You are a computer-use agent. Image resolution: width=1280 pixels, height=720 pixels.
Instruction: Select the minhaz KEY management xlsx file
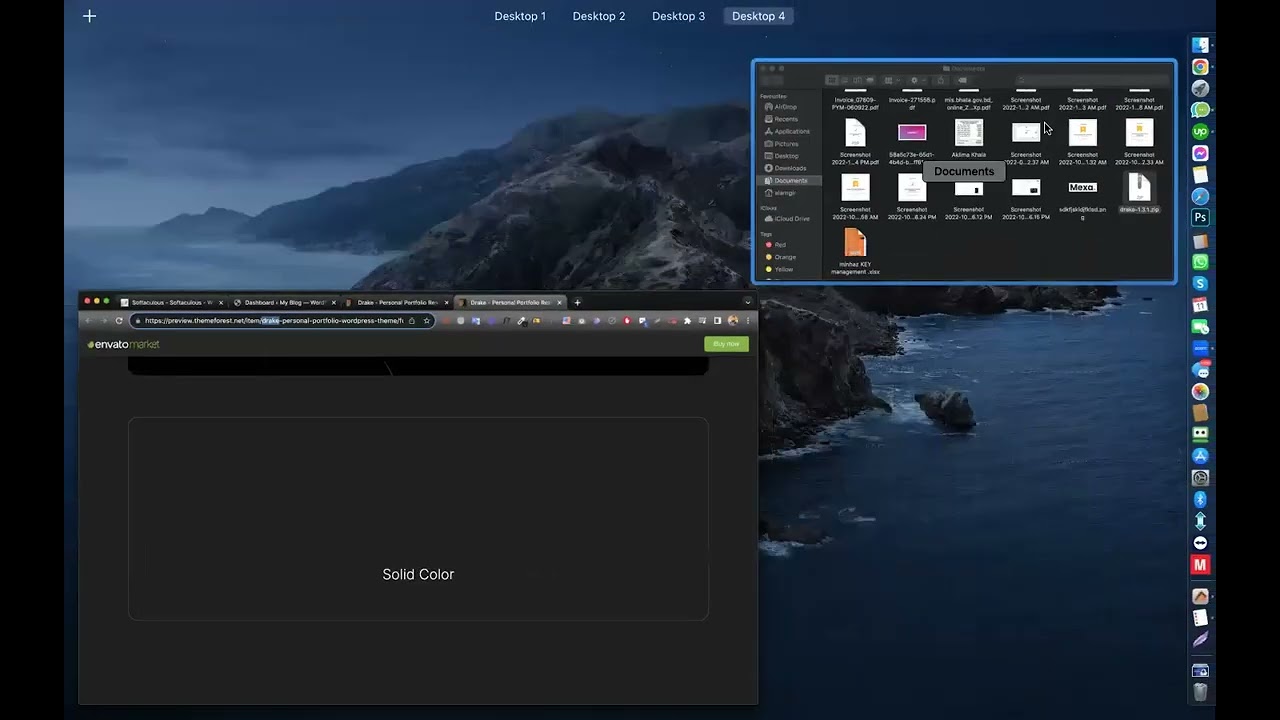click(855, 251)
